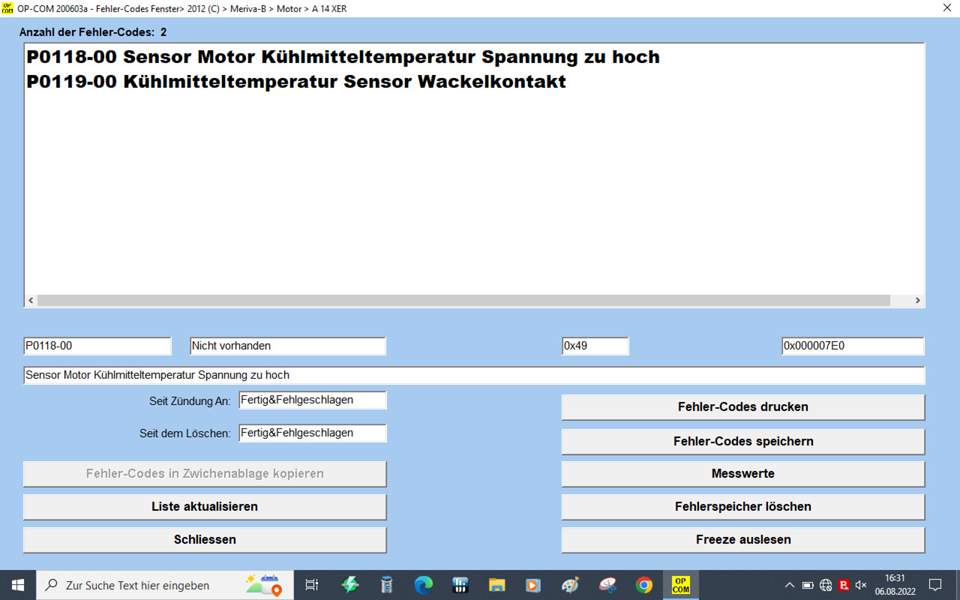Open File Explorer from the taskbar
Viewport: 960px width, 600px height.
click(497, 585)
